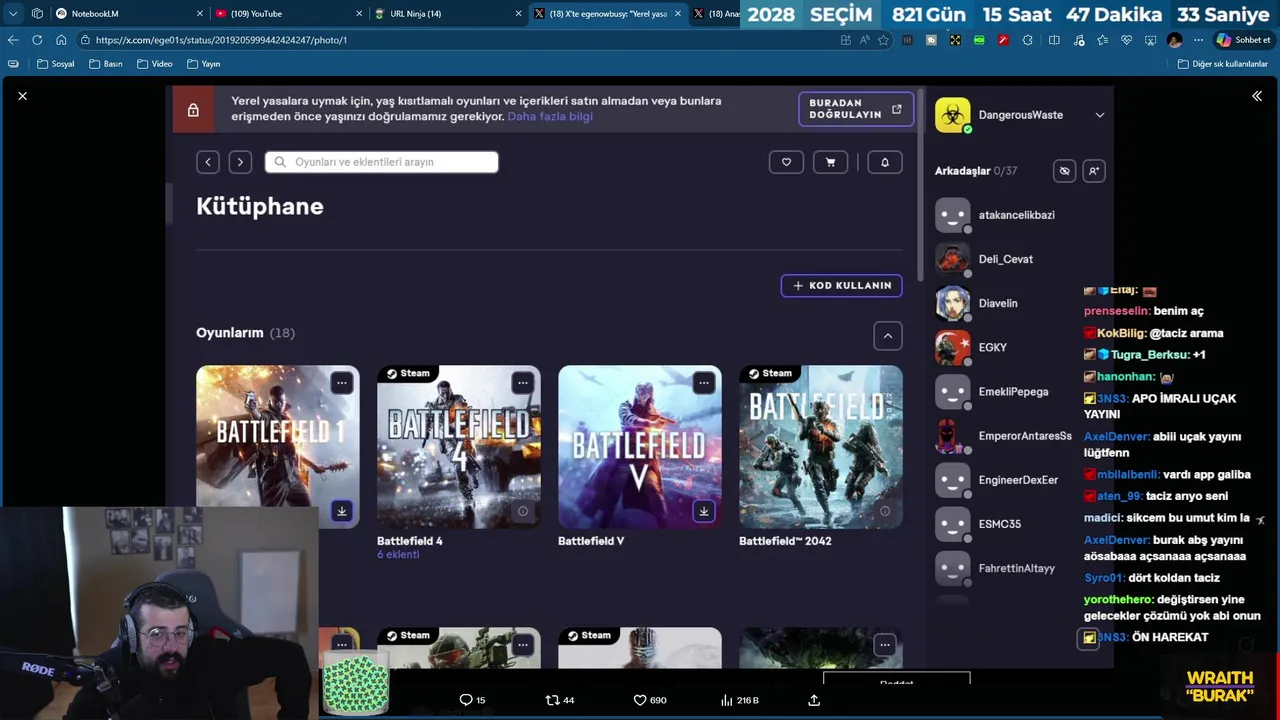The width and height of the screenshot is (1280, 720).
Task: Open the EA wishlist heart icon
Action: [x=786, y=162]
